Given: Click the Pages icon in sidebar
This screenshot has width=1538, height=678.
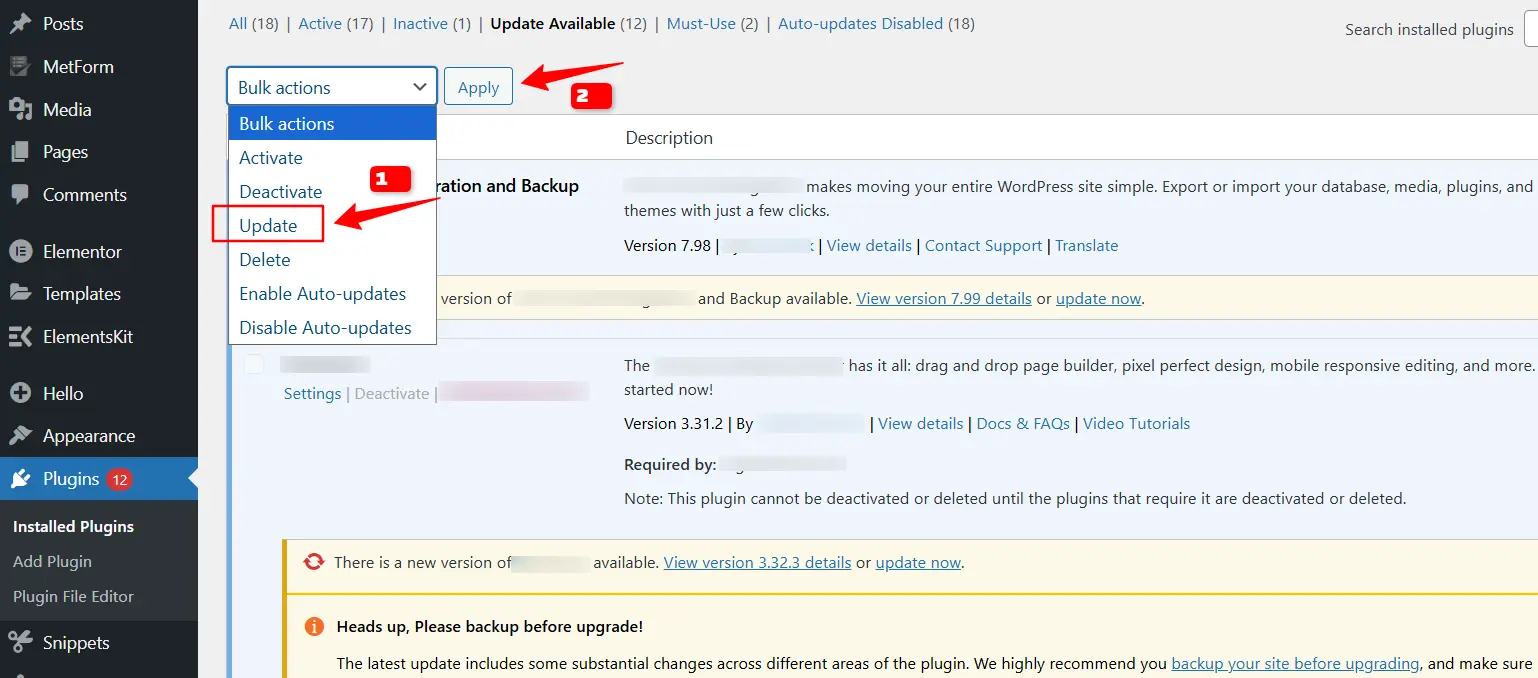Looking at the screenshot, I should (x=20, y=152).
